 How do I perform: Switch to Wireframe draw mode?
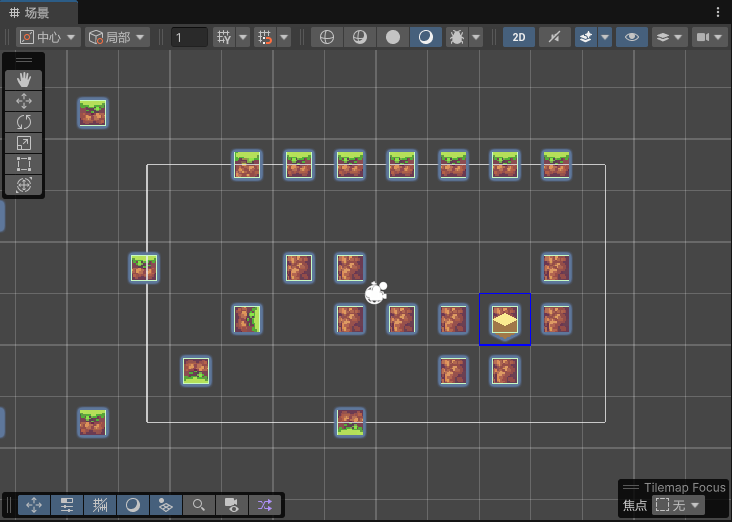[327, 37]
